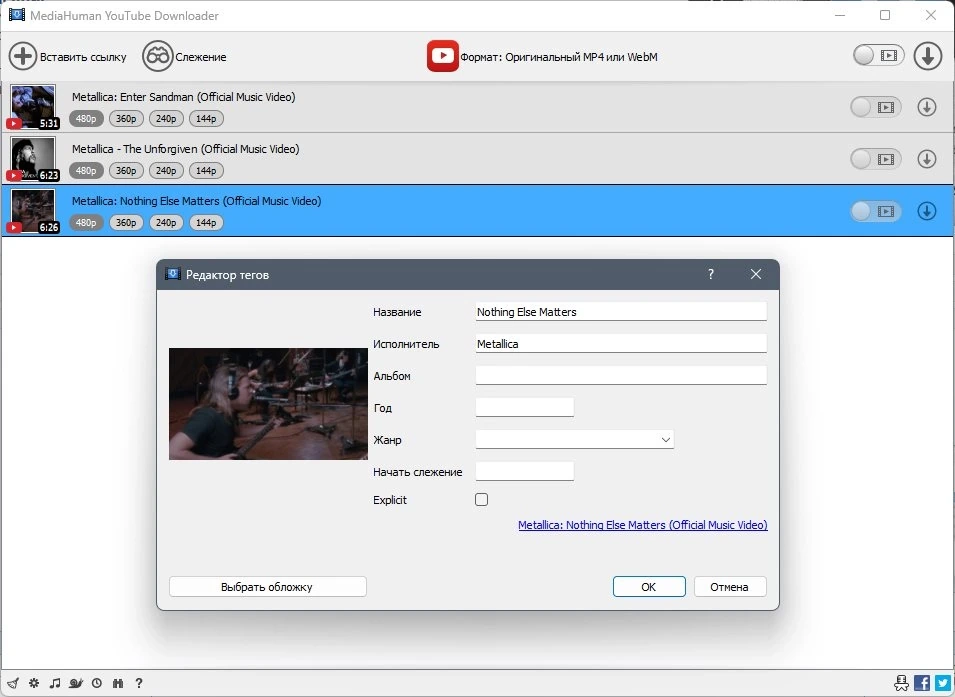Select 480p for The Unforgiven
This screenshot has height=697, width=955.
(86, 171)
